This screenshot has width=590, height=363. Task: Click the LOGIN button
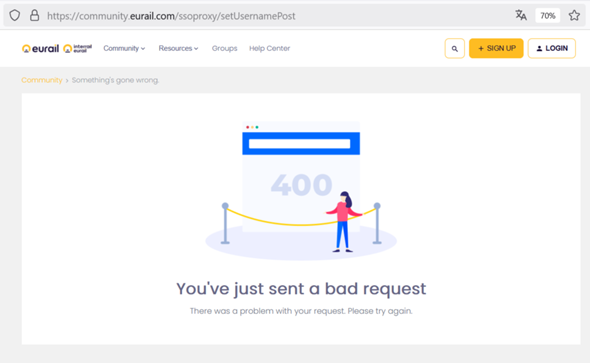tap(552, 49)
